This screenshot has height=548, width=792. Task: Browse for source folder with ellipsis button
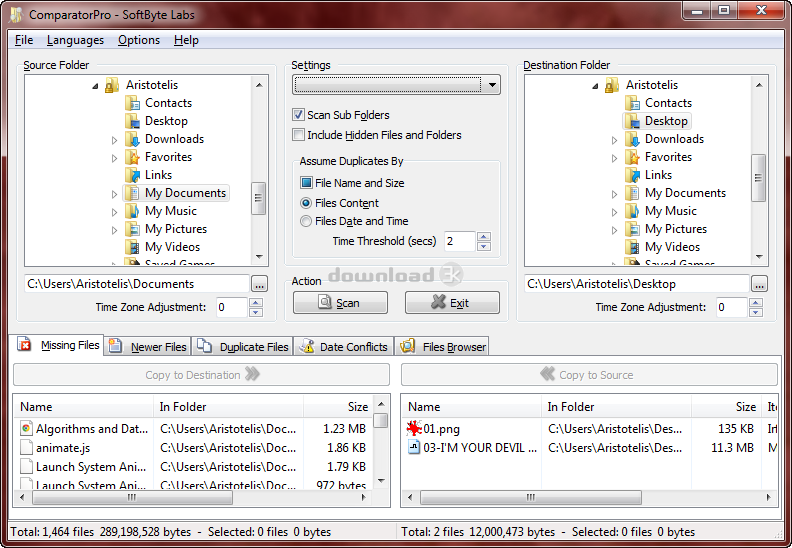260,284
